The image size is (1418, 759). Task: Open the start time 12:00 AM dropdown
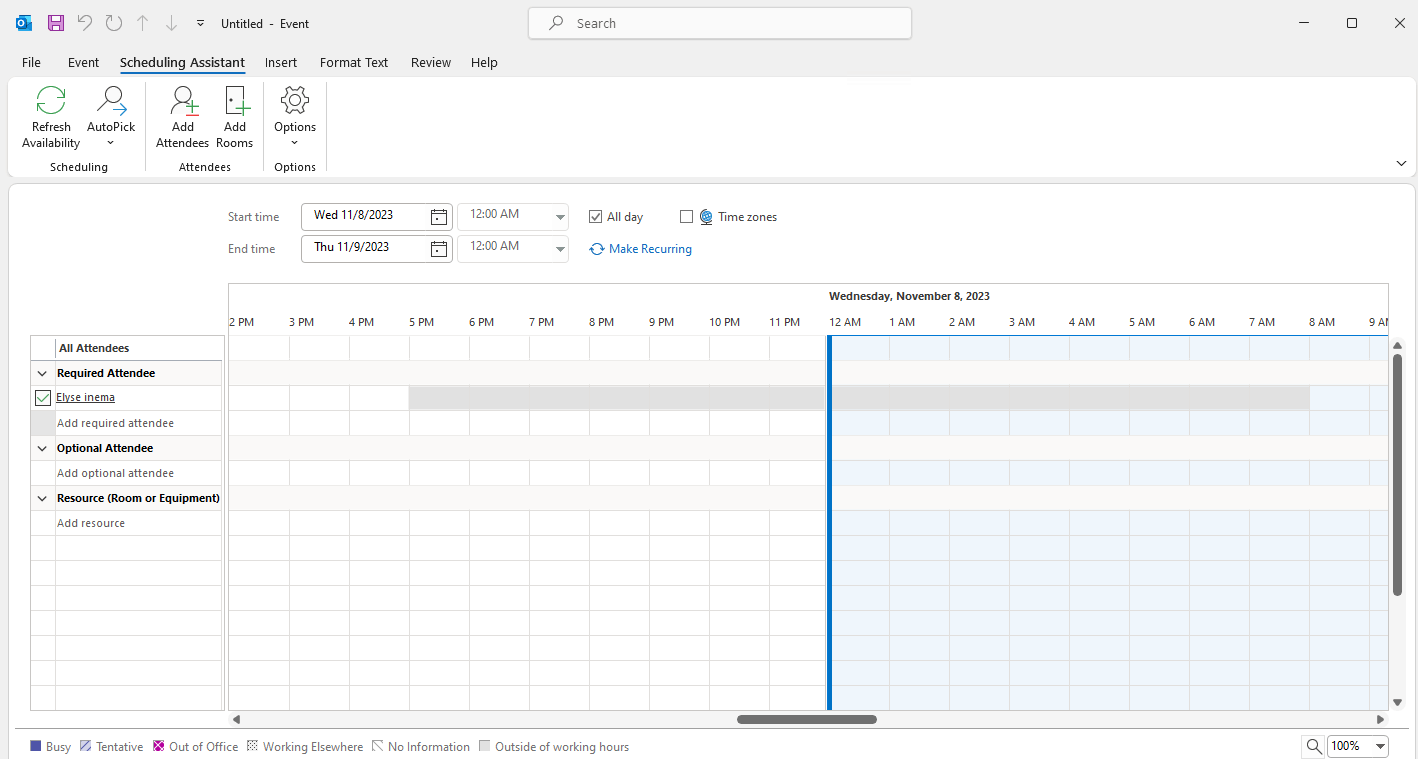560,217
